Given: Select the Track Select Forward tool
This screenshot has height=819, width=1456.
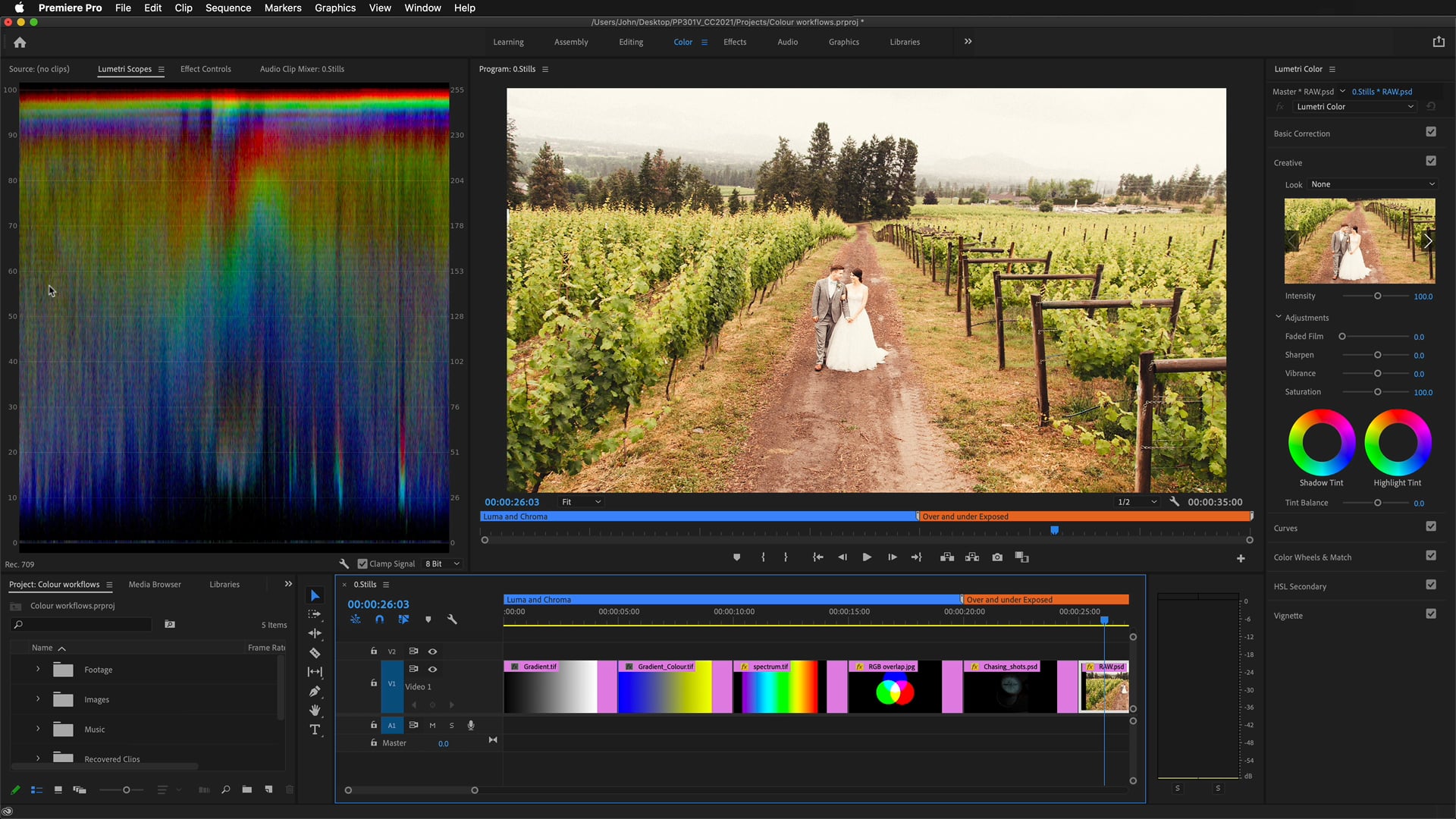Looking at the screenshot, I should [315, 614].
